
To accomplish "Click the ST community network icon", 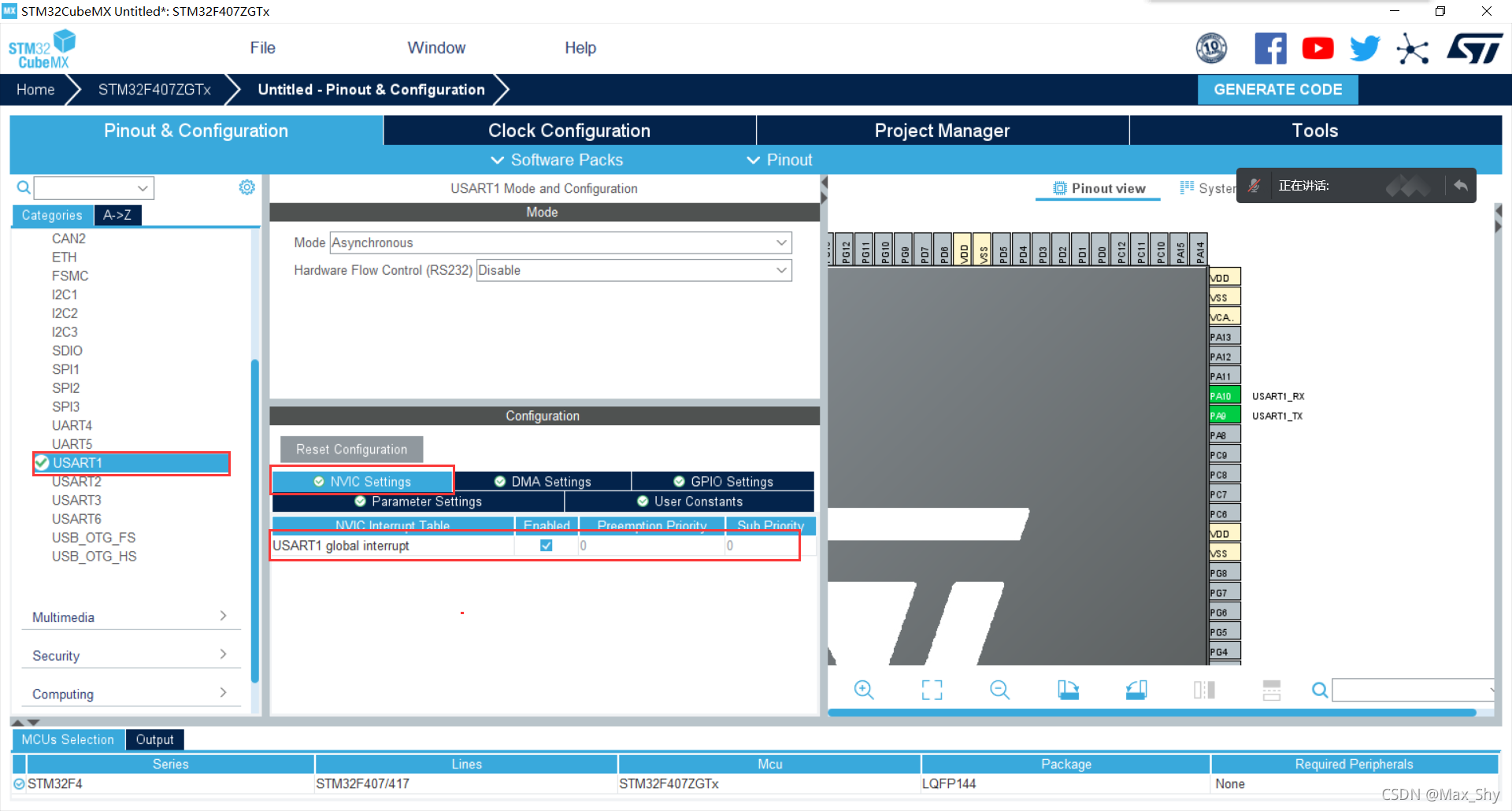I will pos(1413,49).
